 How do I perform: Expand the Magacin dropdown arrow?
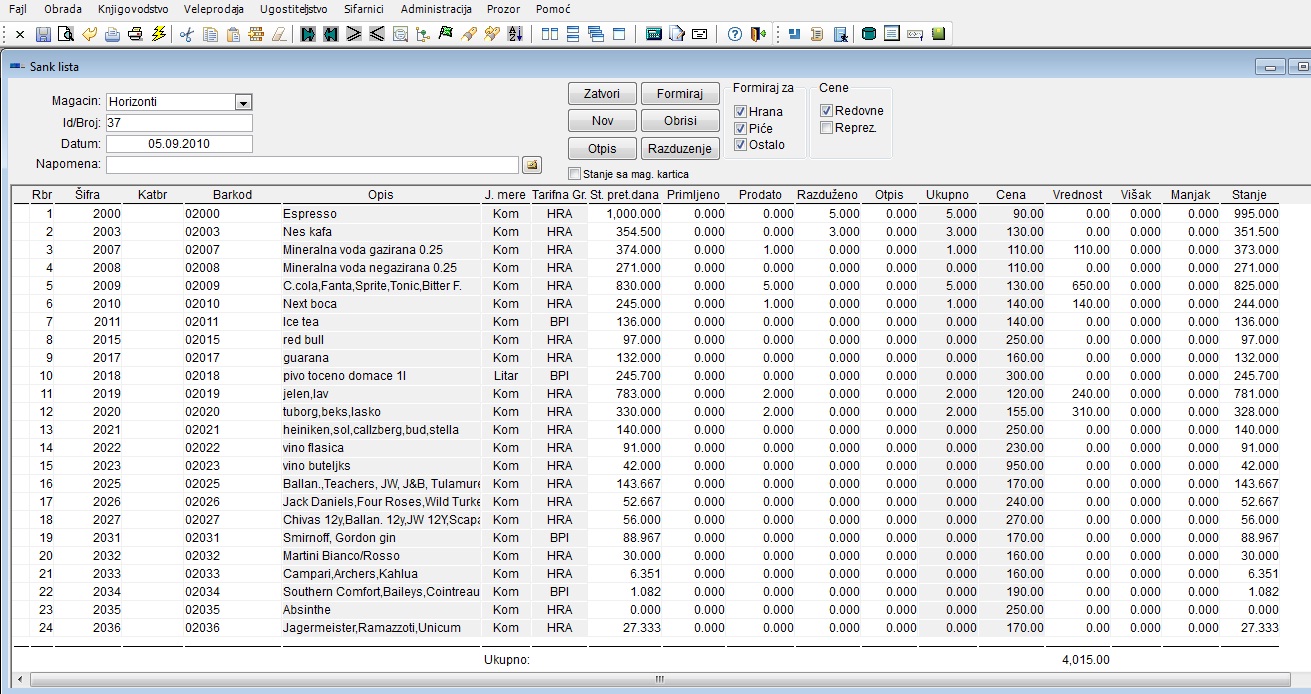243,102
